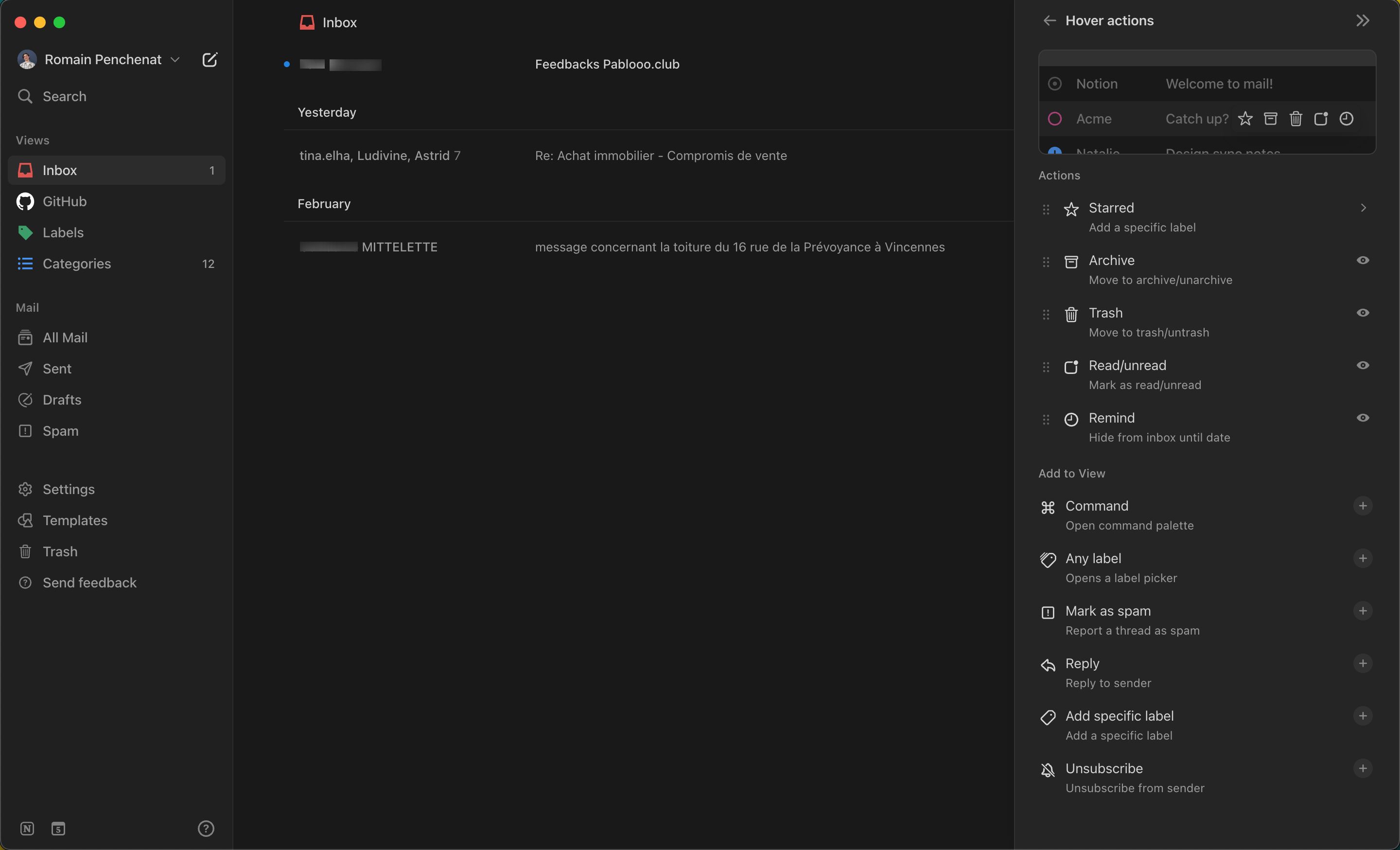
Task: Toggle Trash action visibility eye
Action: pos(1363,313)
